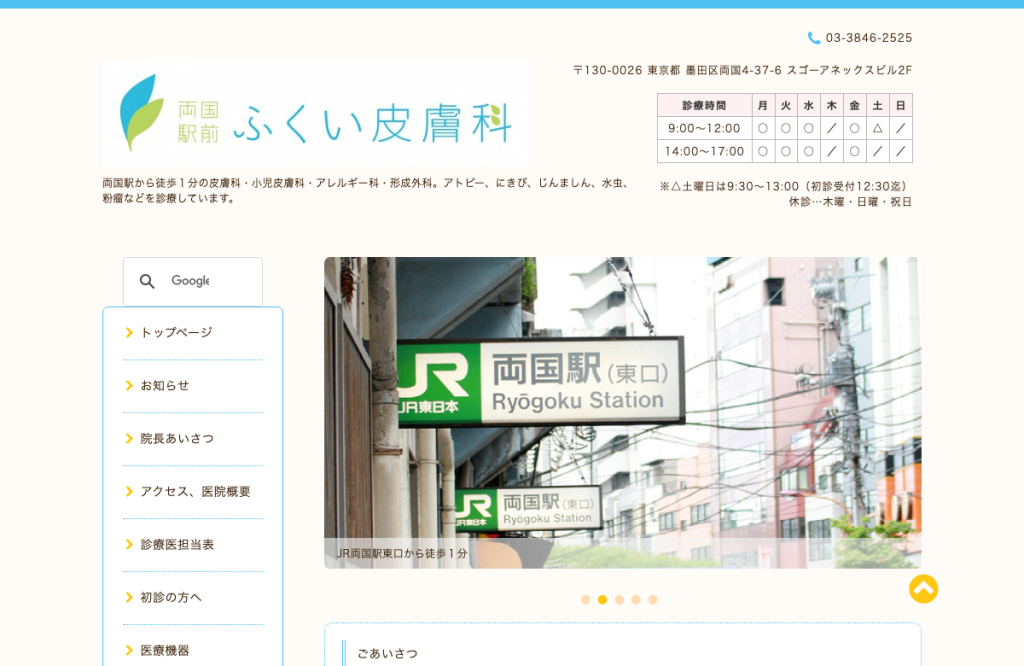Click the arrow icon beside 診療医担当表
This screenshot has height=666, width=1024.
point(129,544)
